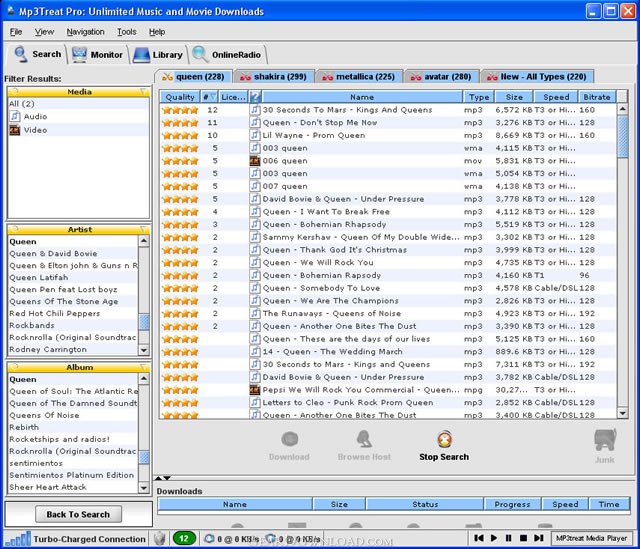Filter results by Video media icon
The width and height of the screenshot is (640, 549).
(15, 130)
